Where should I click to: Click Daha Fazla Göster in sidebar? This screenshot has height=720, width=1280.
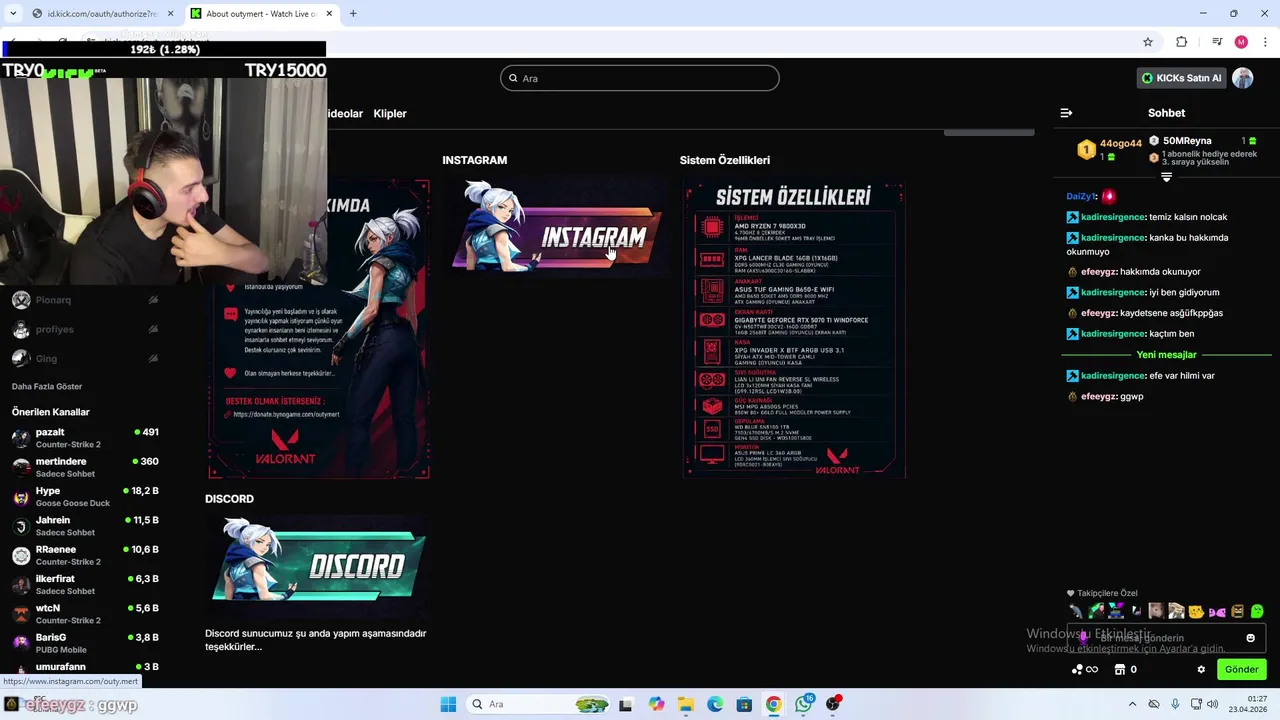pyautogui.click(x=47, y=387)
